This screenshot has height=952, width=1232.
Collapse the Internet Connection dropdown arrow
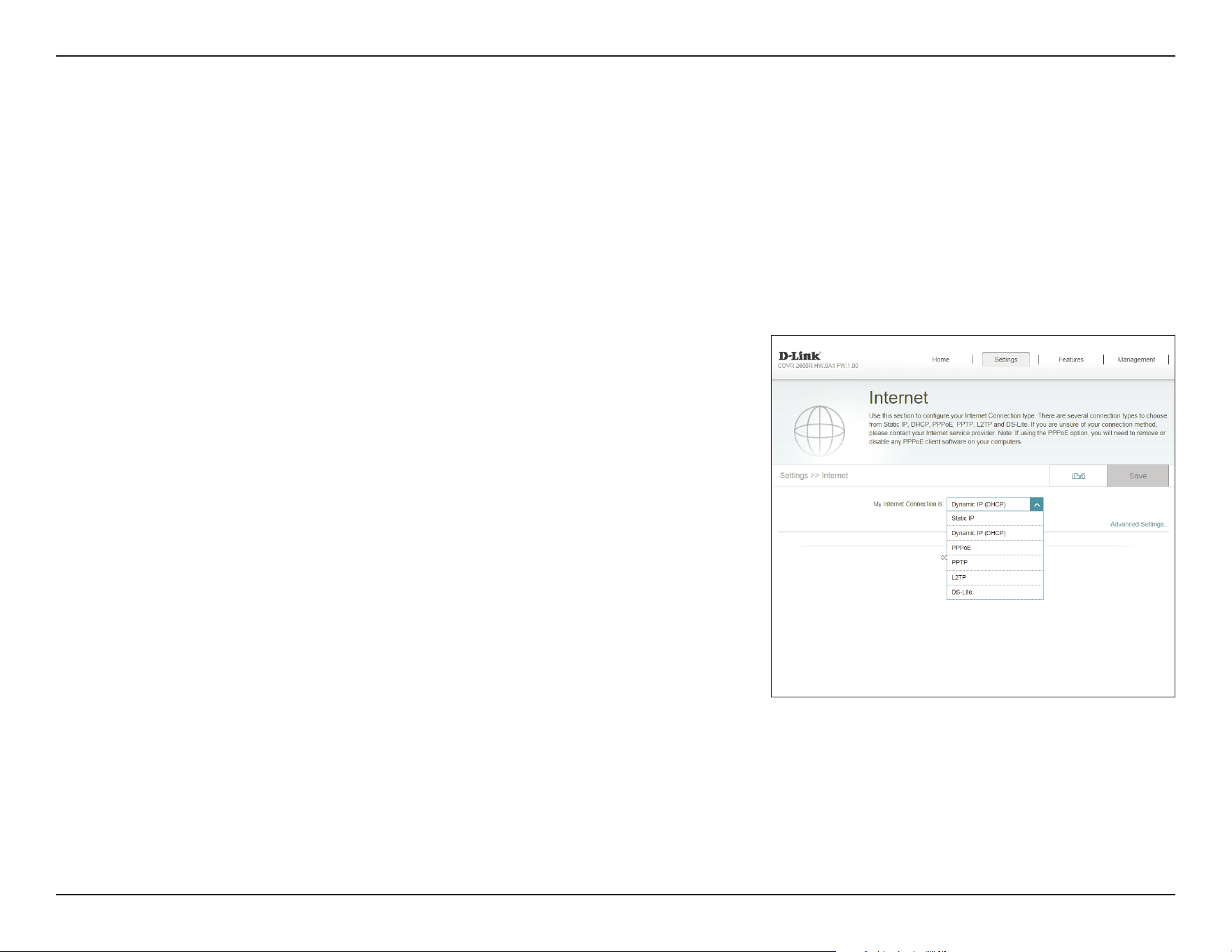click(x=1037, y=504)
